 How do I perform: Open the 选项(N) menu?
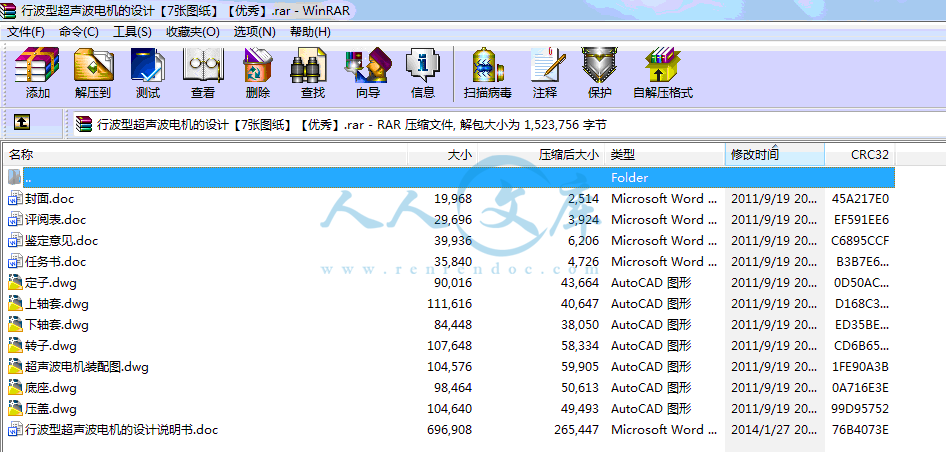[x=255, y=31]
